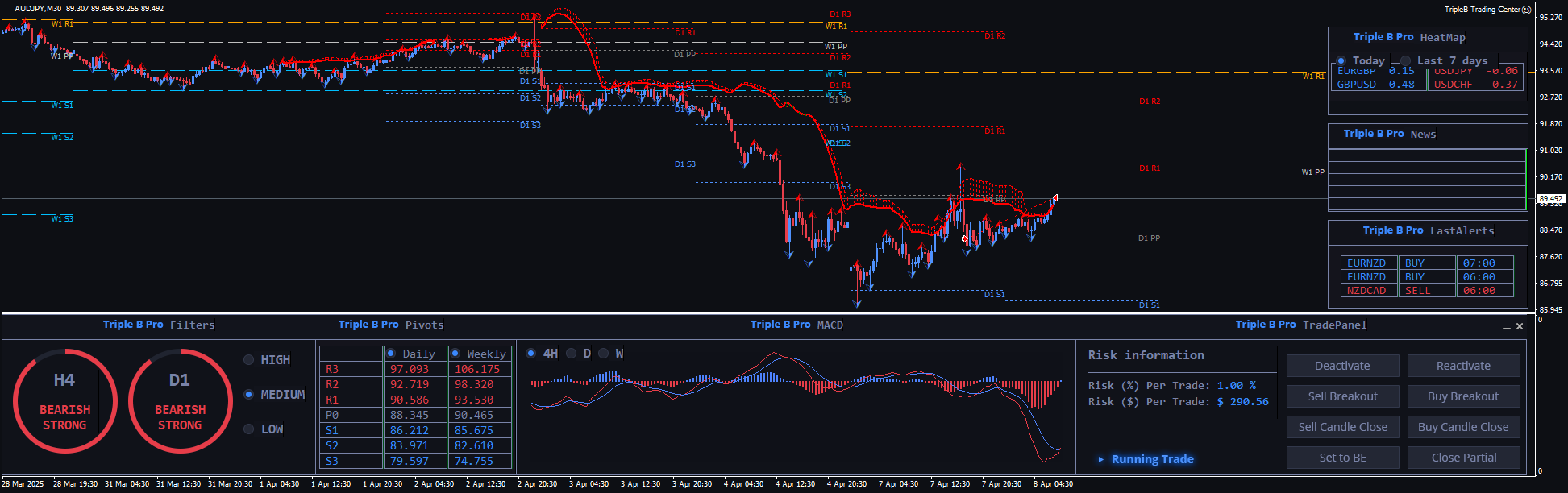Click the Set to BE button
1568x493 pixels.
click(x=1342, y=458)
